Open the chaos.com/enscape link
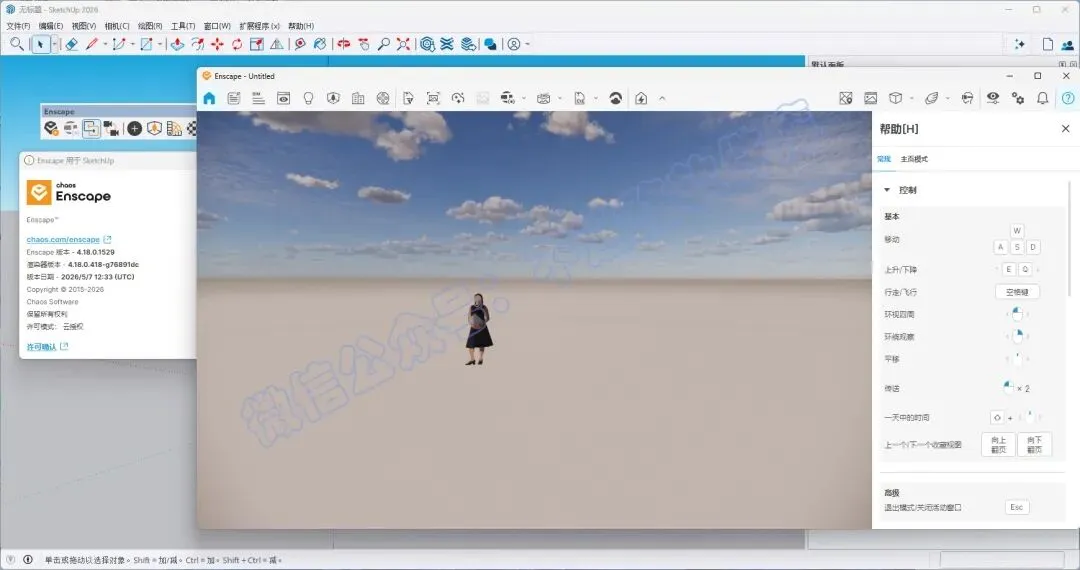Image resolution: width=1080 pixels, height=570 pixels. pos(63,240)
